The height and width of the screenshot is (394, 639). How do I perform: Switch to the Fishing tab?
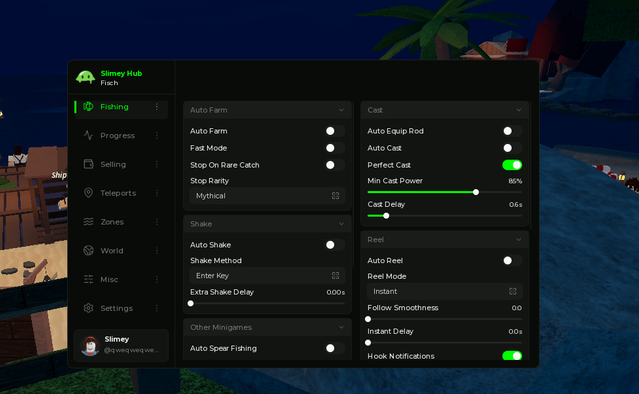[121, 107]
